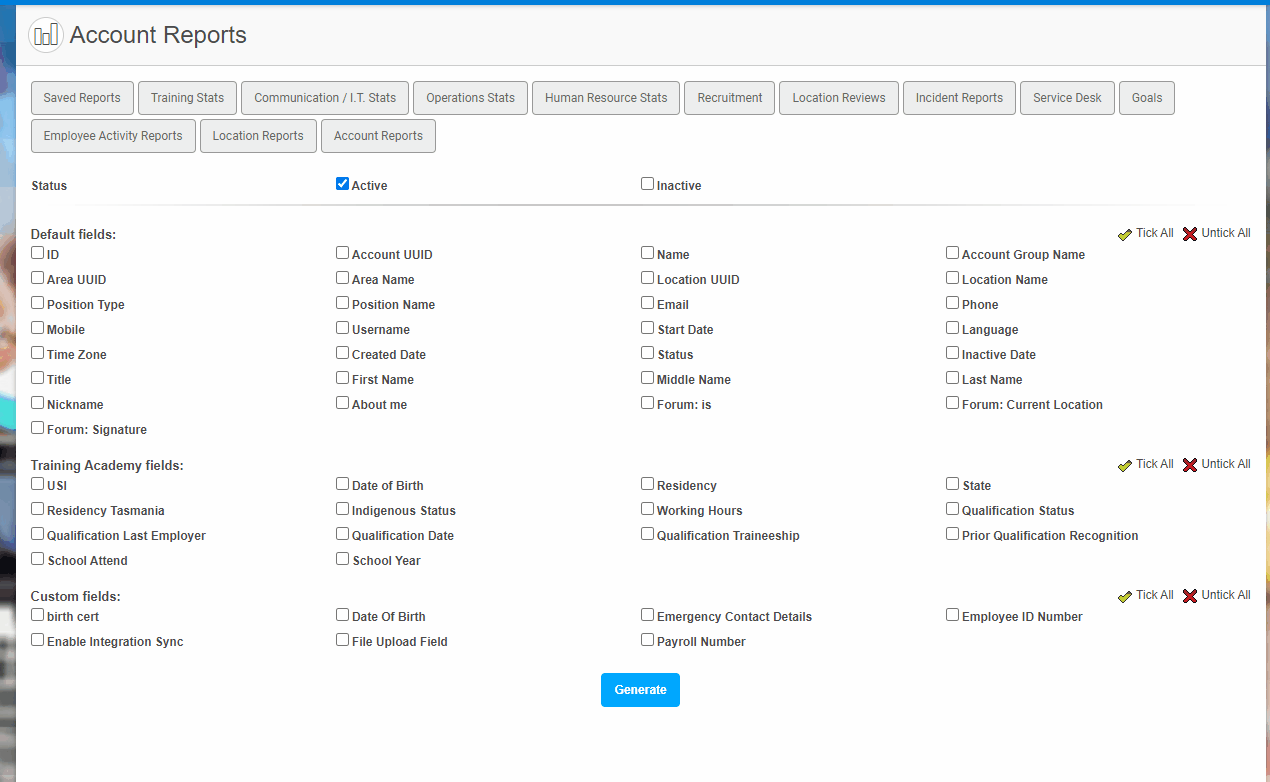Tick the Qualification Status checkbox
Screen dimensions: 1270x782
tap(952, 508)
